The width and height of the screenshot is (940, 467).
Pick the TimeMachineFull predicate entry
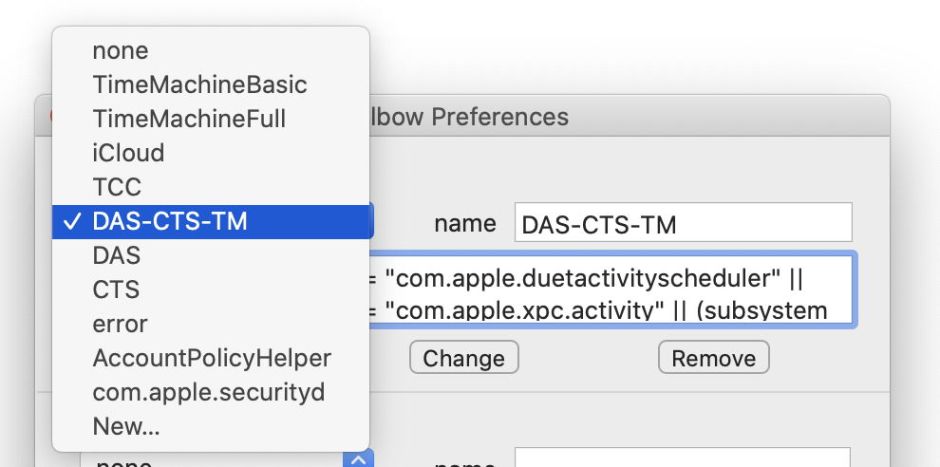189,119
